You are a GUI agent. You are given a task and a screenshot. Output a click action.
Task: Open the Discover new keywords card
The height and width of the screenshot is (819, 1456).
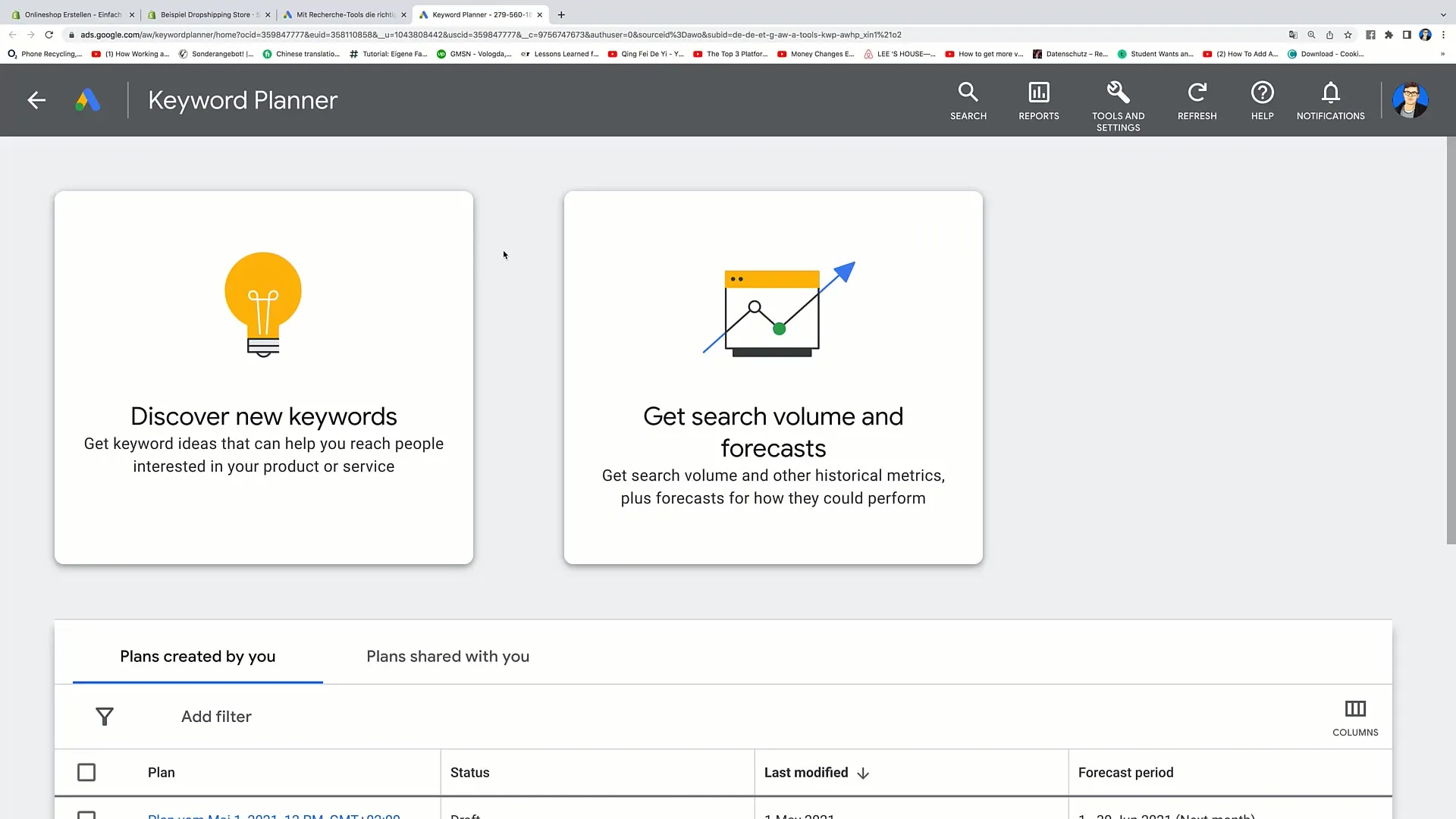coord(264,378)
